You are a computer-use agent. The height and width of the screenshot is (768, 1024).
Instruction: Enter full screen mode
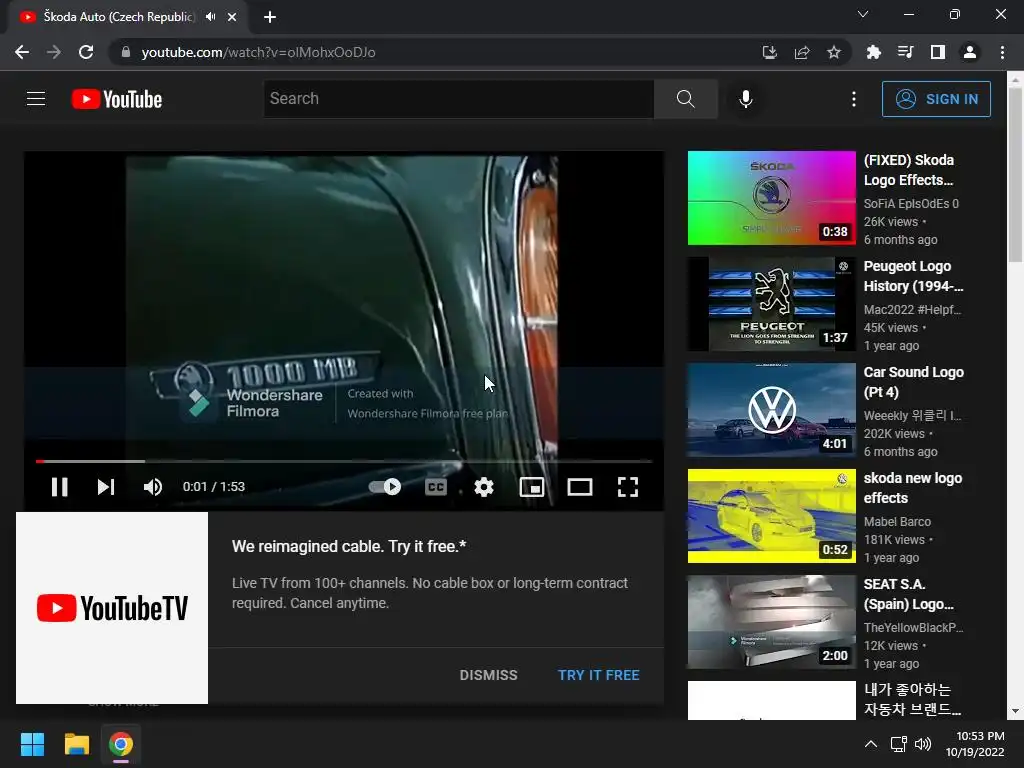click(x=628, y=487)
